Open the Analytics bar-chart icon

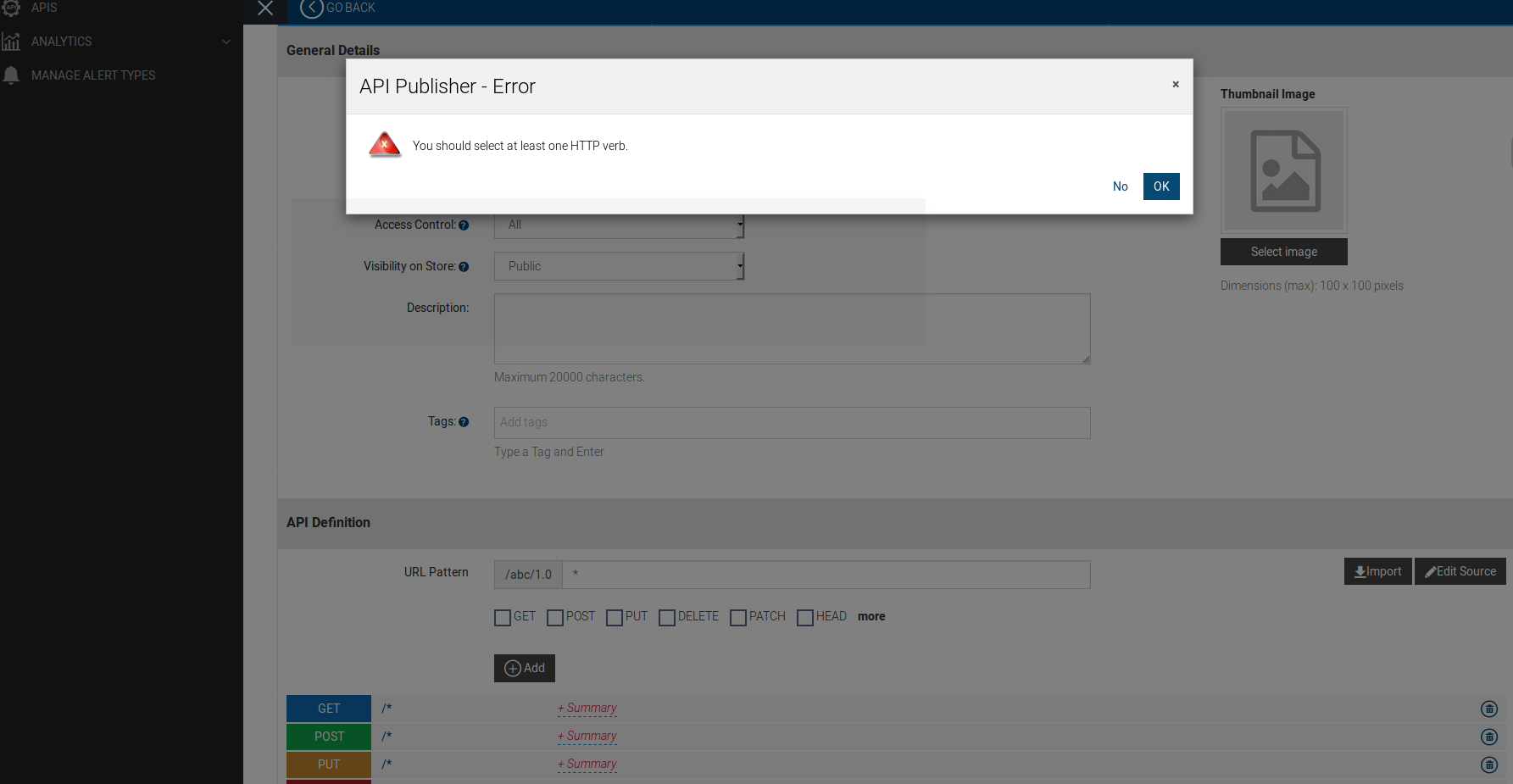click(x=12, y=41)
